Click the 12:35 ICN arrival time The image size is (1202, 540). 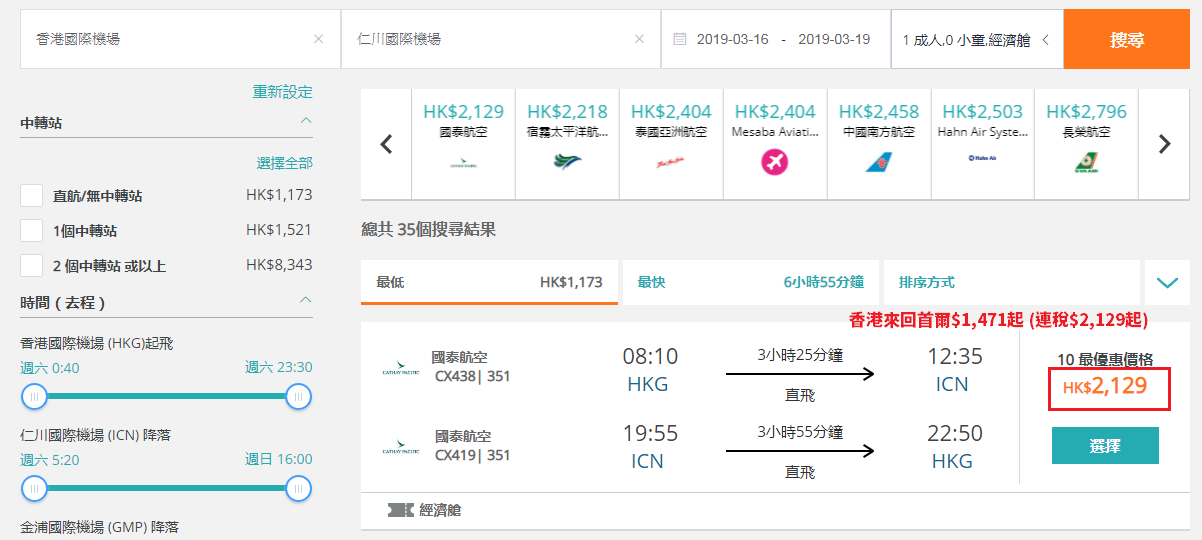[x=955, y=356]
